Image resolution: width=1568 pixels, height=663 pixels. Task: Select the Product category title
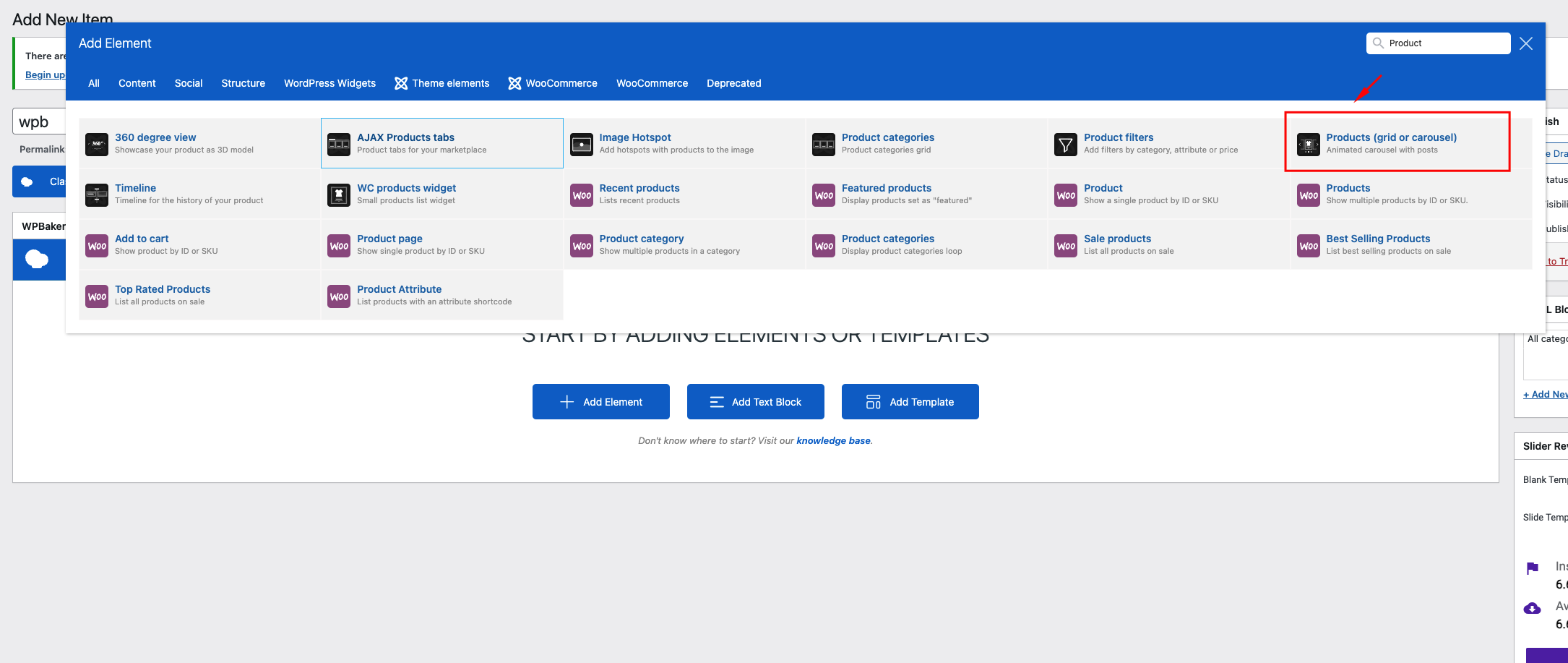[x=642, y=239]
